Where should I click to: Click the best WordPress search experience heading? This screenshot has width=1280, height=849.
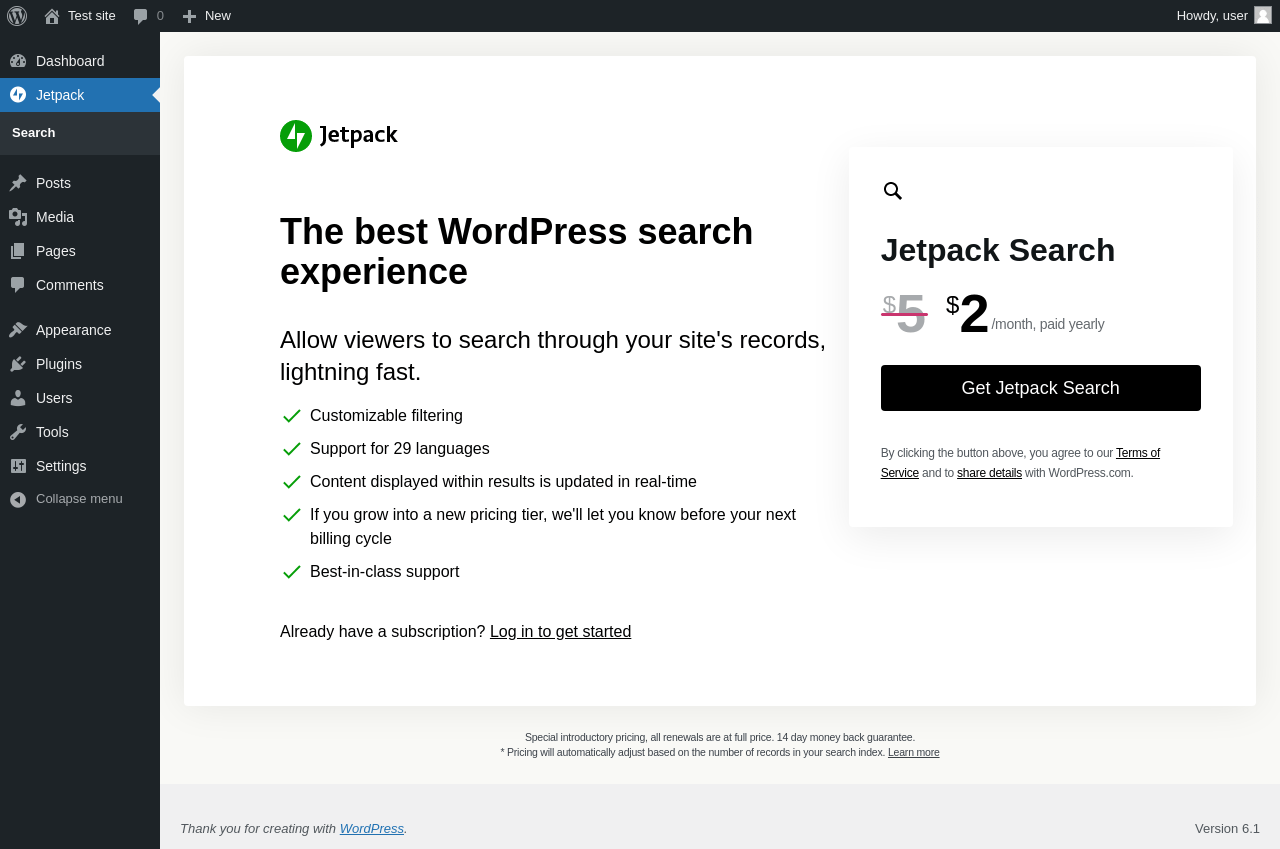pos(516,252)
